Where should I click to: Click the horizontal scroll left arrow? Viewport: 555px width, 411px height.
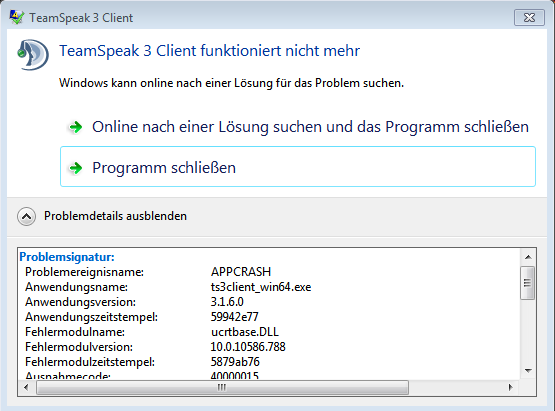(26, 387)
